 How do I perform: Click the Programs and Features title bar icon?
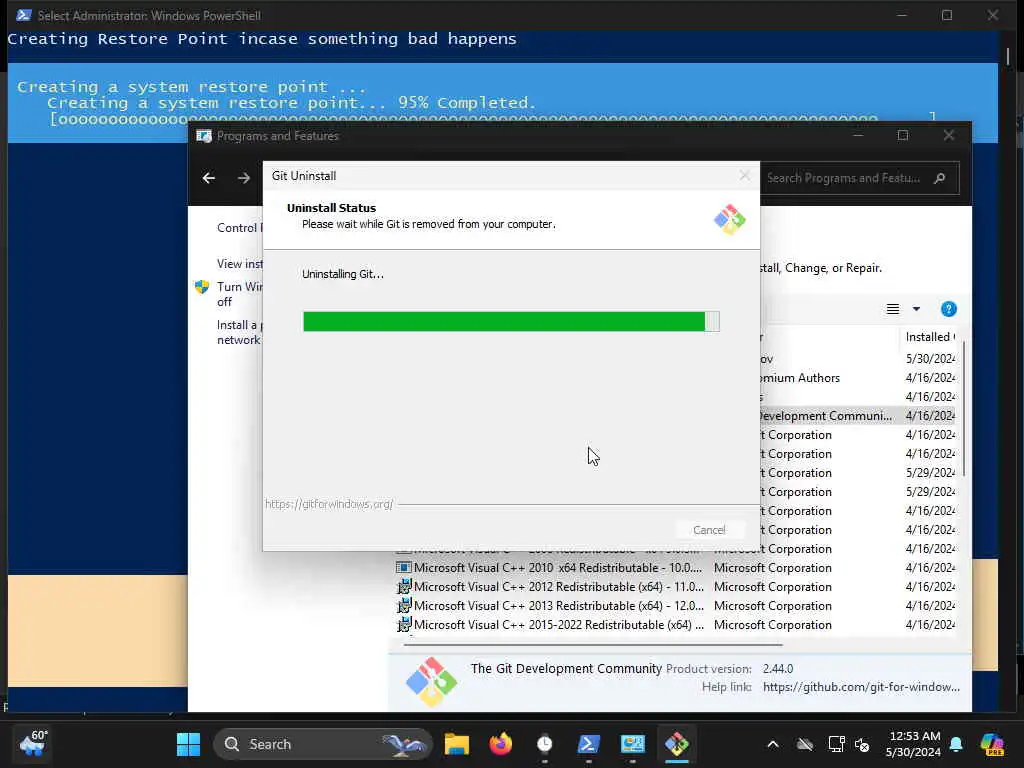[204, 136]
